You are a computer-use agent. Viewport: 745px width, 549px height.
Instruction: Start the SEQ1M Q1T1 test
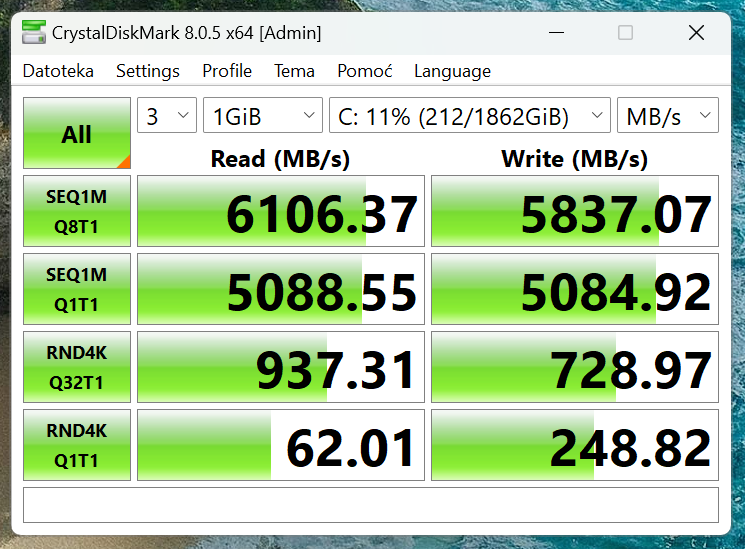coord(77,289)
